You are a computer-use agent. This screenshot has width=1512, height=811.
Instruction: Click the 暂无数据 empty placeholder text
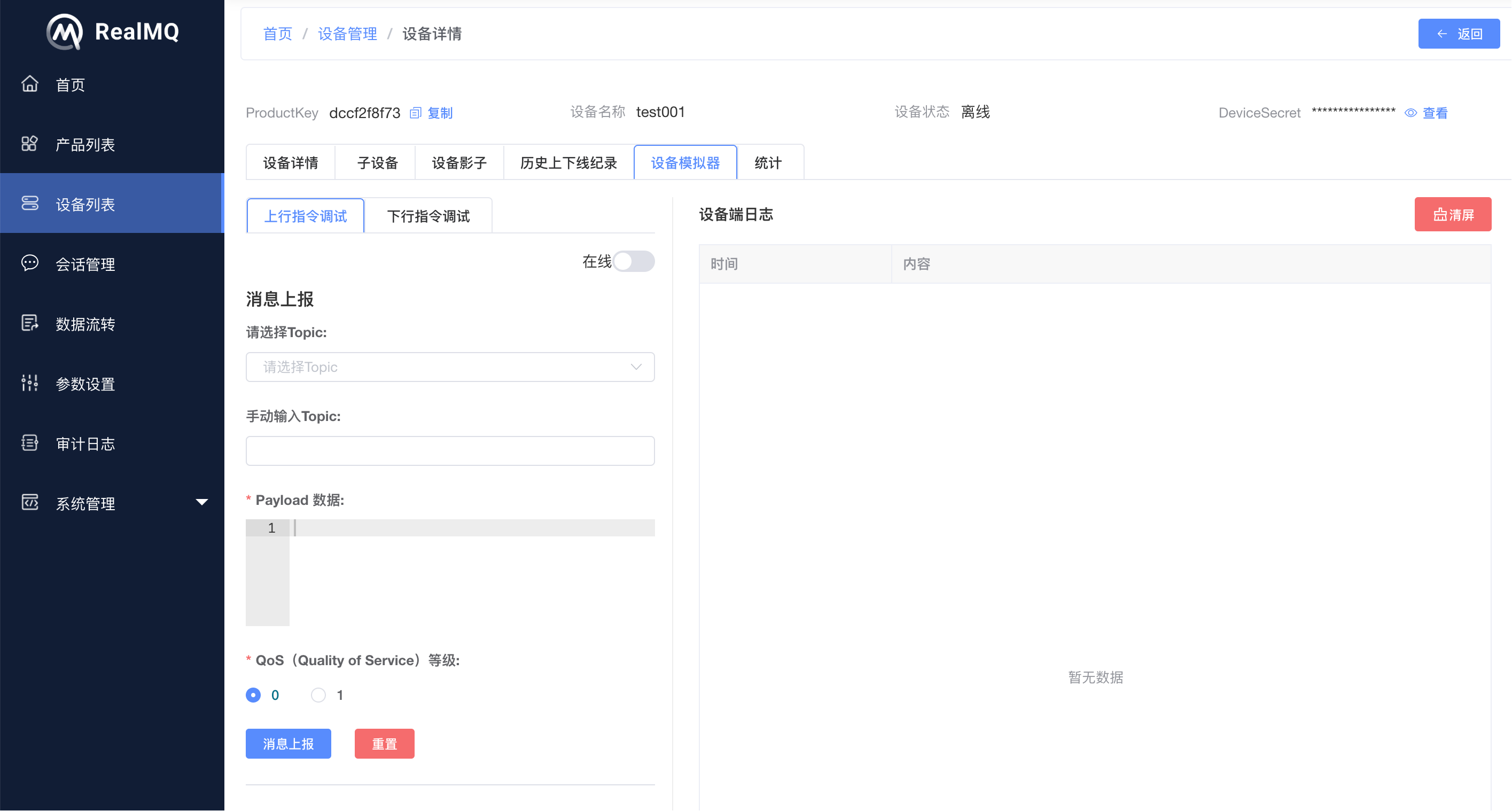coord(1095,677)
